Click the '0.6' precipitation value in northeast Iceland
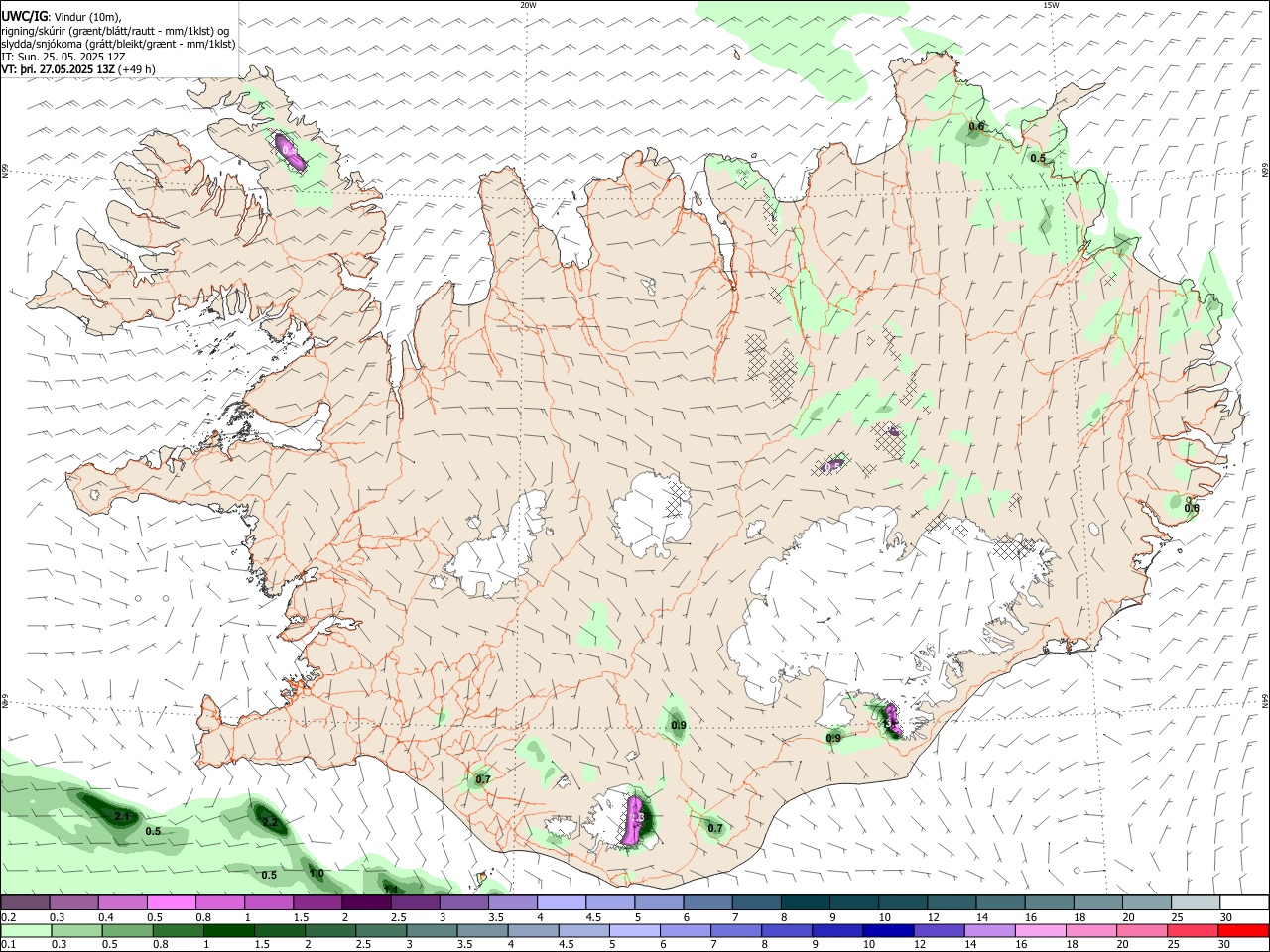 [x=976, y=126]
